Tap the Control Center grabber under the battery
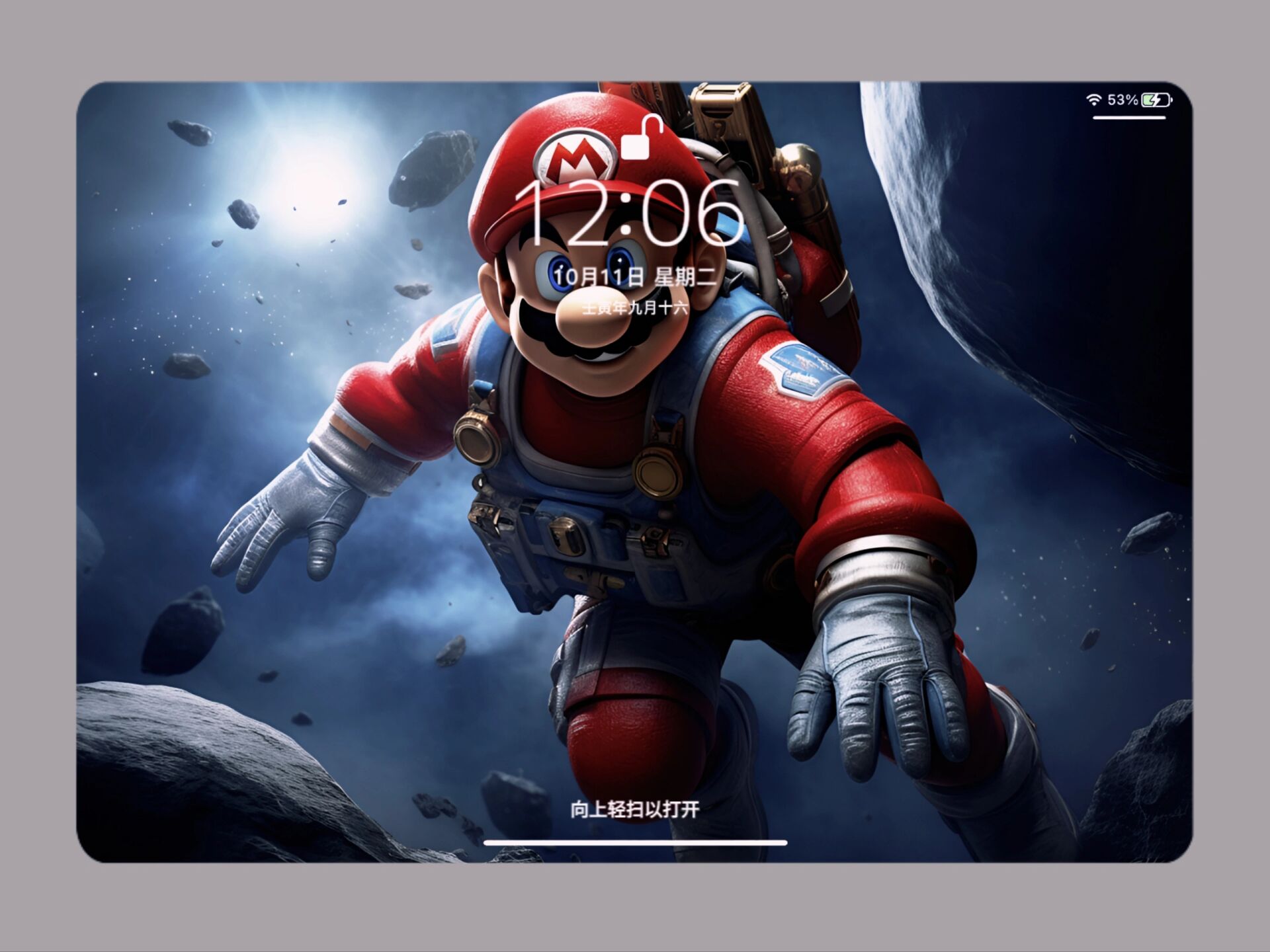Viewport: 1270px width, 952px height. [x=1129, y=118]
